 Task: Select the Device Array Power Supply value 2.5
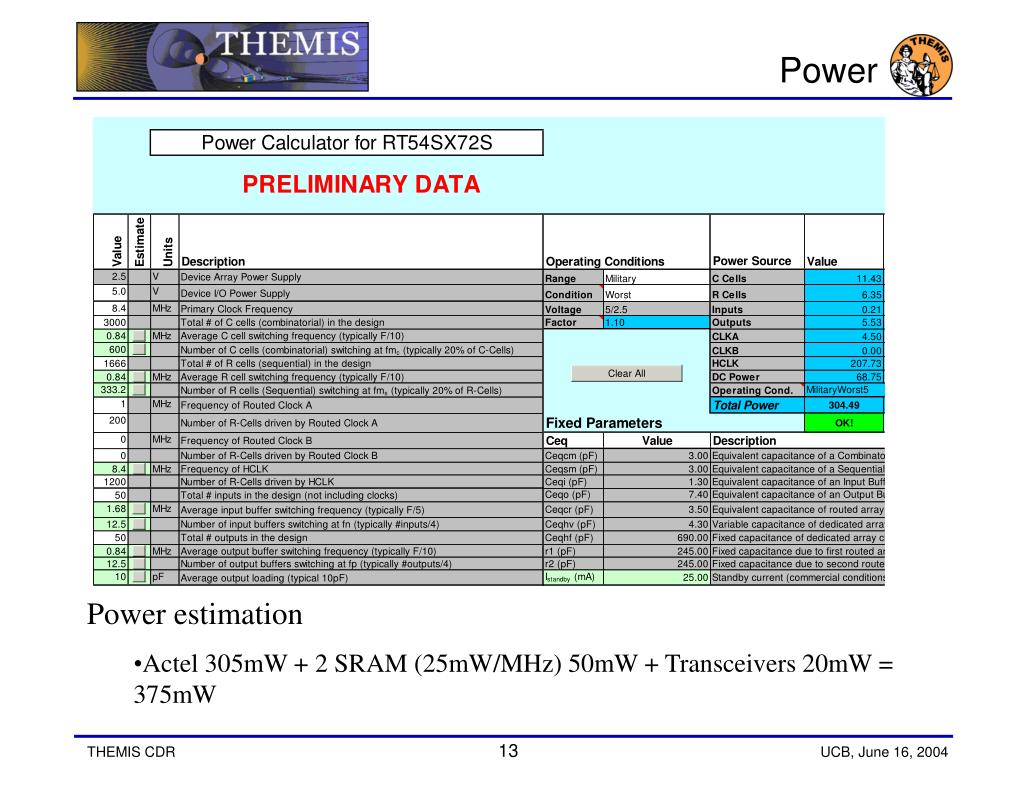(x=111, y=277)
